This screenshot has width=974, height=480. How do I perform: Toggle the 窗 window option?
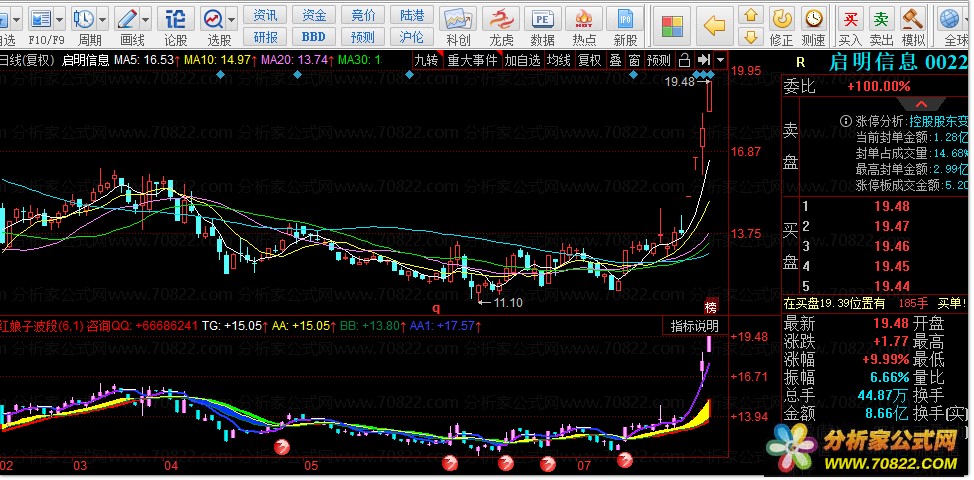[x=634, y=60]
